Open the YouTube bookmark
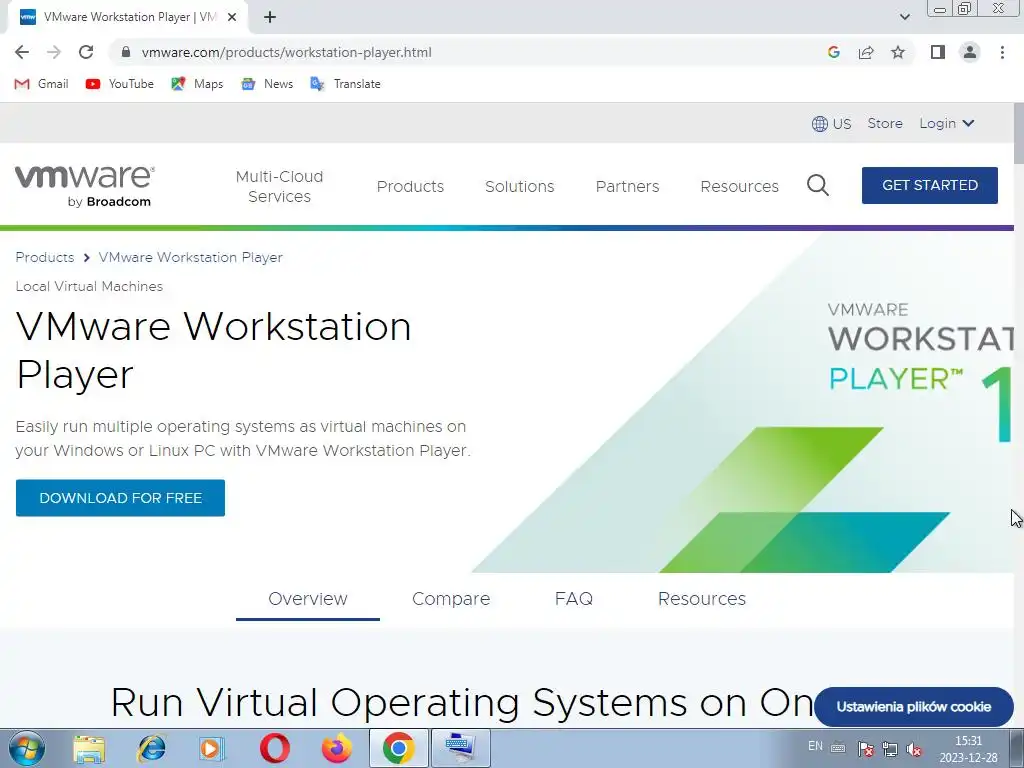 (120, 84)
